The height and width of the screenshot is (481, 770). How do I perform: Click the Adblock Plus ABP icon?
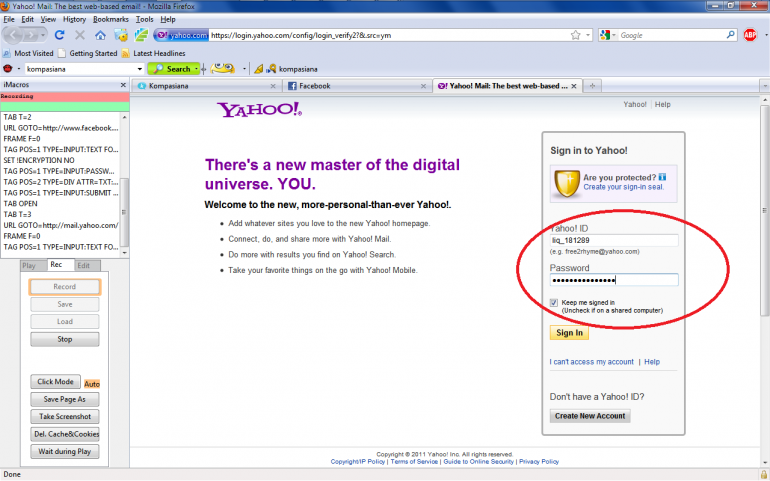[749, 35]
